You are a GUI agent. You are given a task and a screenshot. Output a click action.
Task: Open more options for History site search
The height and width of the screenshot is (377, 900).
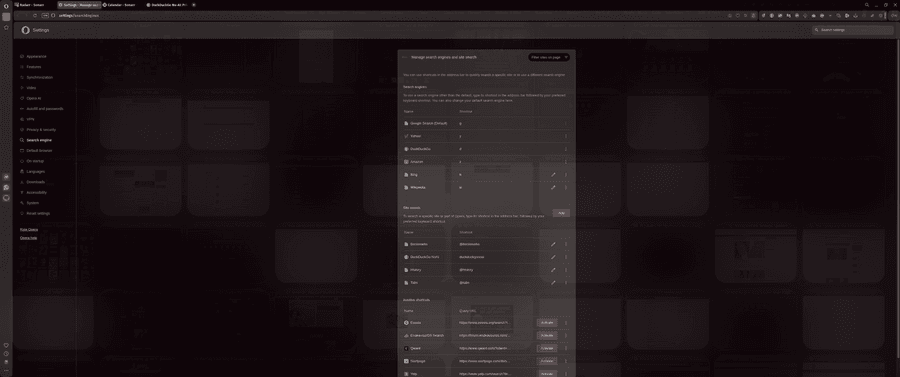566,270
